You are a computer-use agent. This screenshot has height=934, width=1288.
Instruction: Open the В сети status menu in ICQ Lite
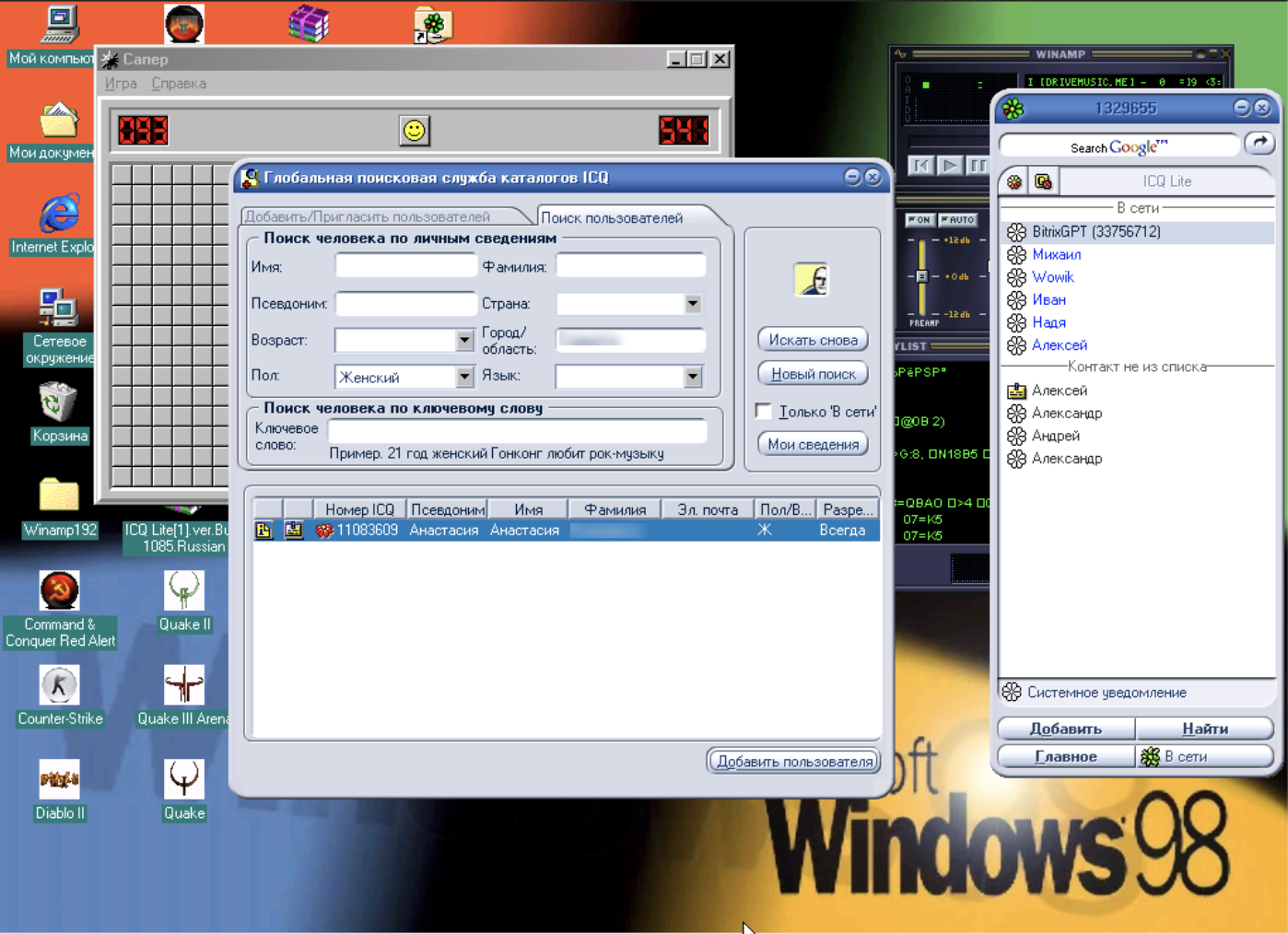coord(1204,756)
